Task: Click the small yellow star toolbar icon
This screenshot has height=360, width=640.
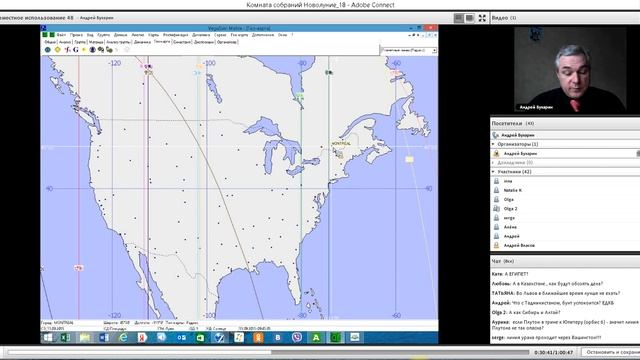Action: tap(84, 50)
